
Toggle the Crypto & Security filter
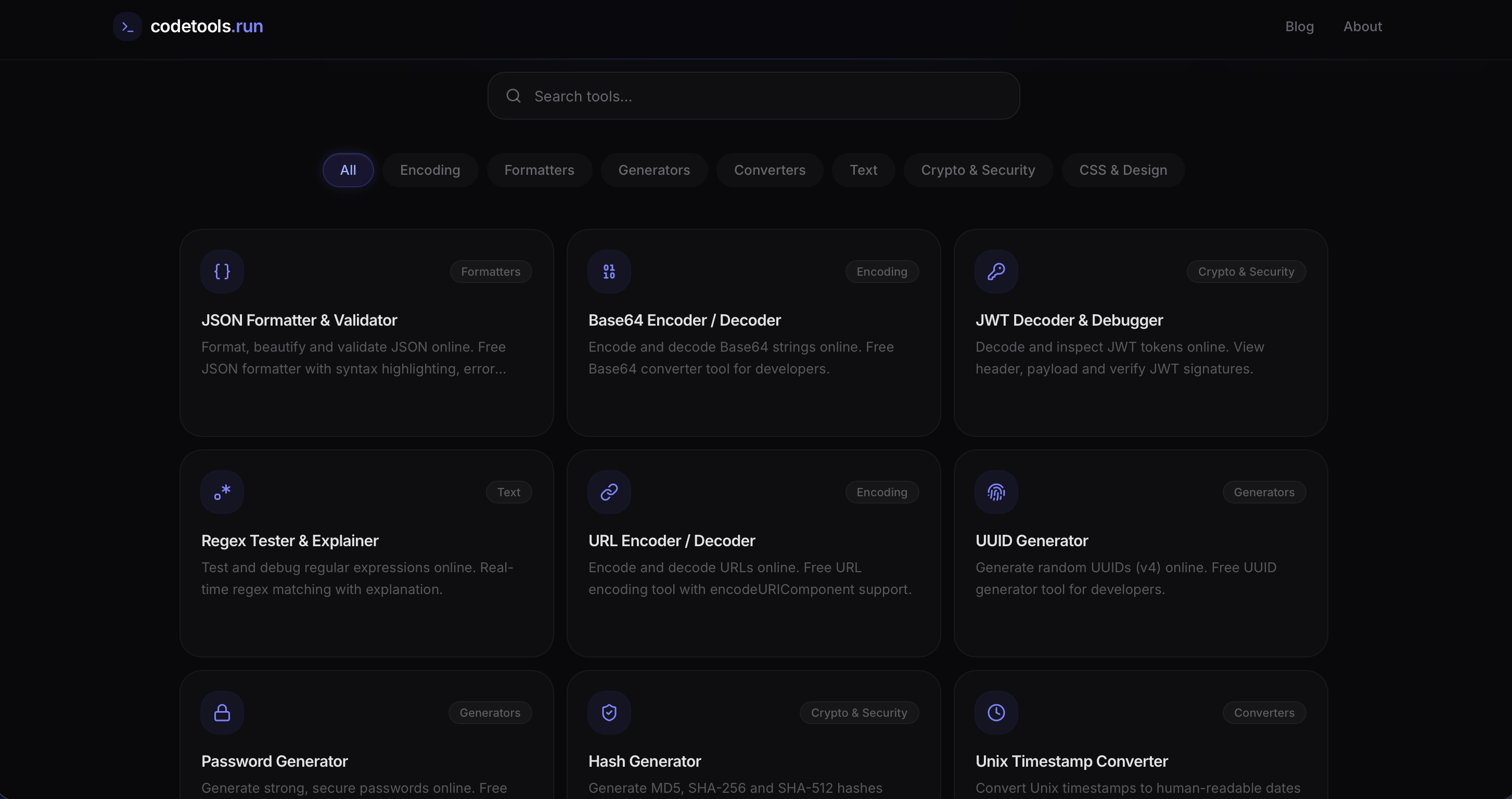pos(977,170)
